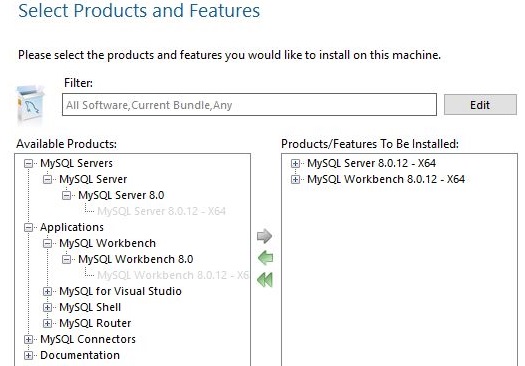Select the MySQL Workbench 8.0 item

[x=136, y=260]
